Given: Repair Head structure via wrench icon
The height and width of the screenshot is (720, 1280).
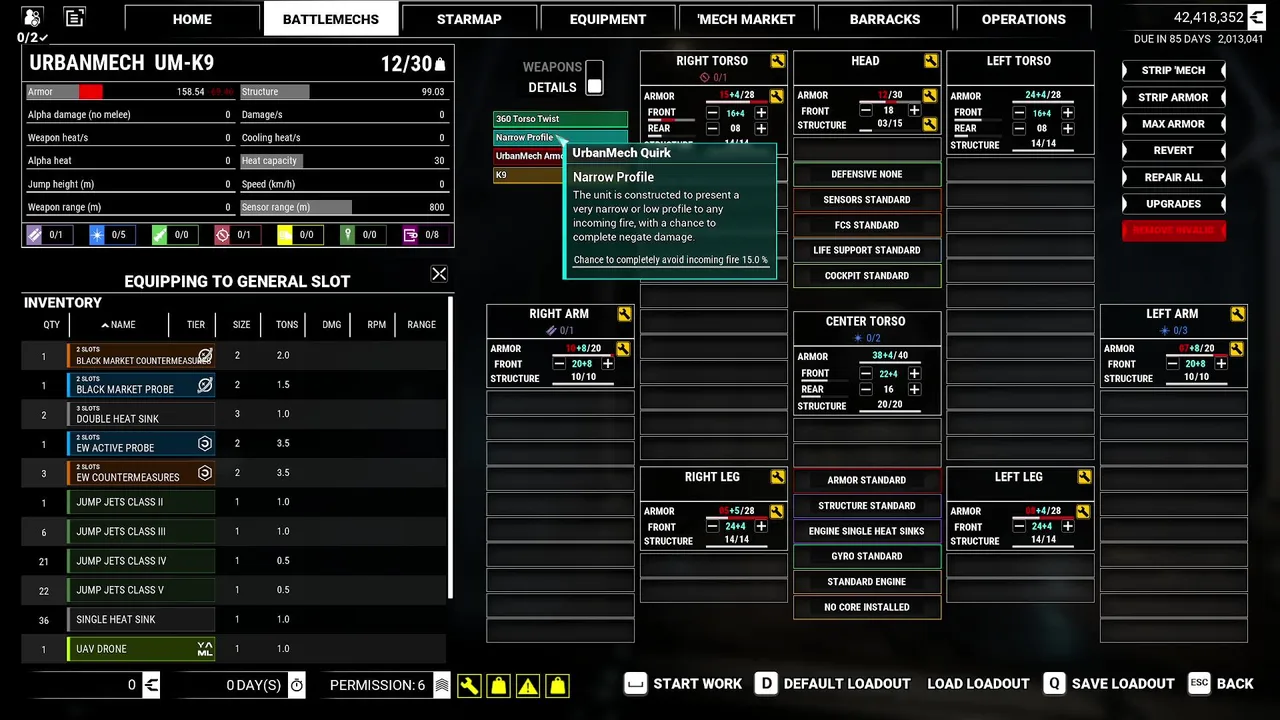Looking at the screenshot, I should pos(930,124).
